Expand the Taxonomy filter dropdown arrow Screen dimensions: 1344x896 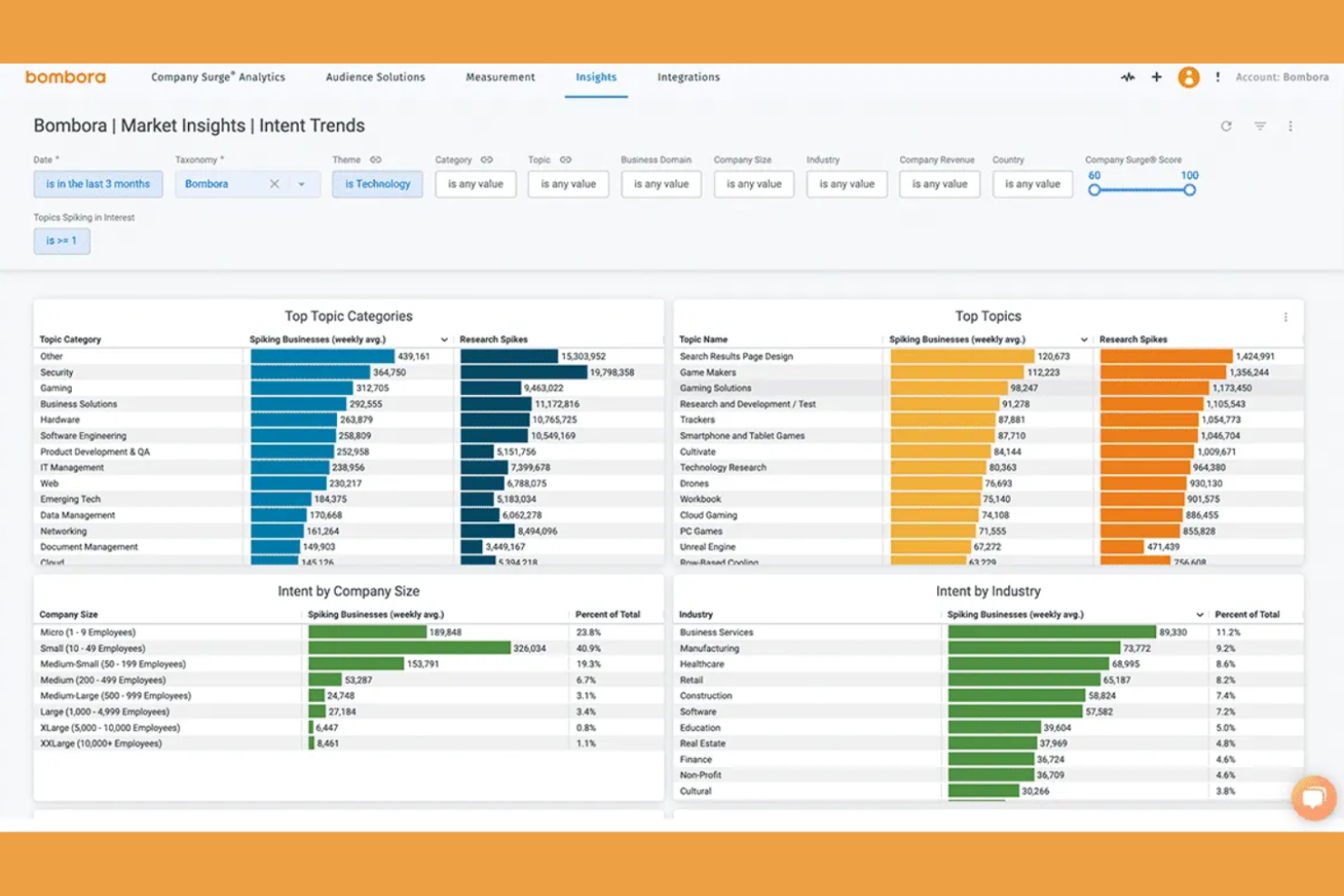coord(301,183)
